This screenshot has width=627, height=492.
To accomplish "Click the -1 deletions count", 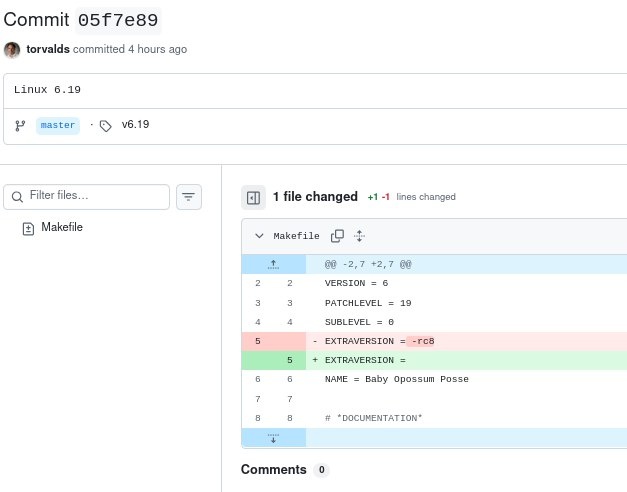I will 385,197.
